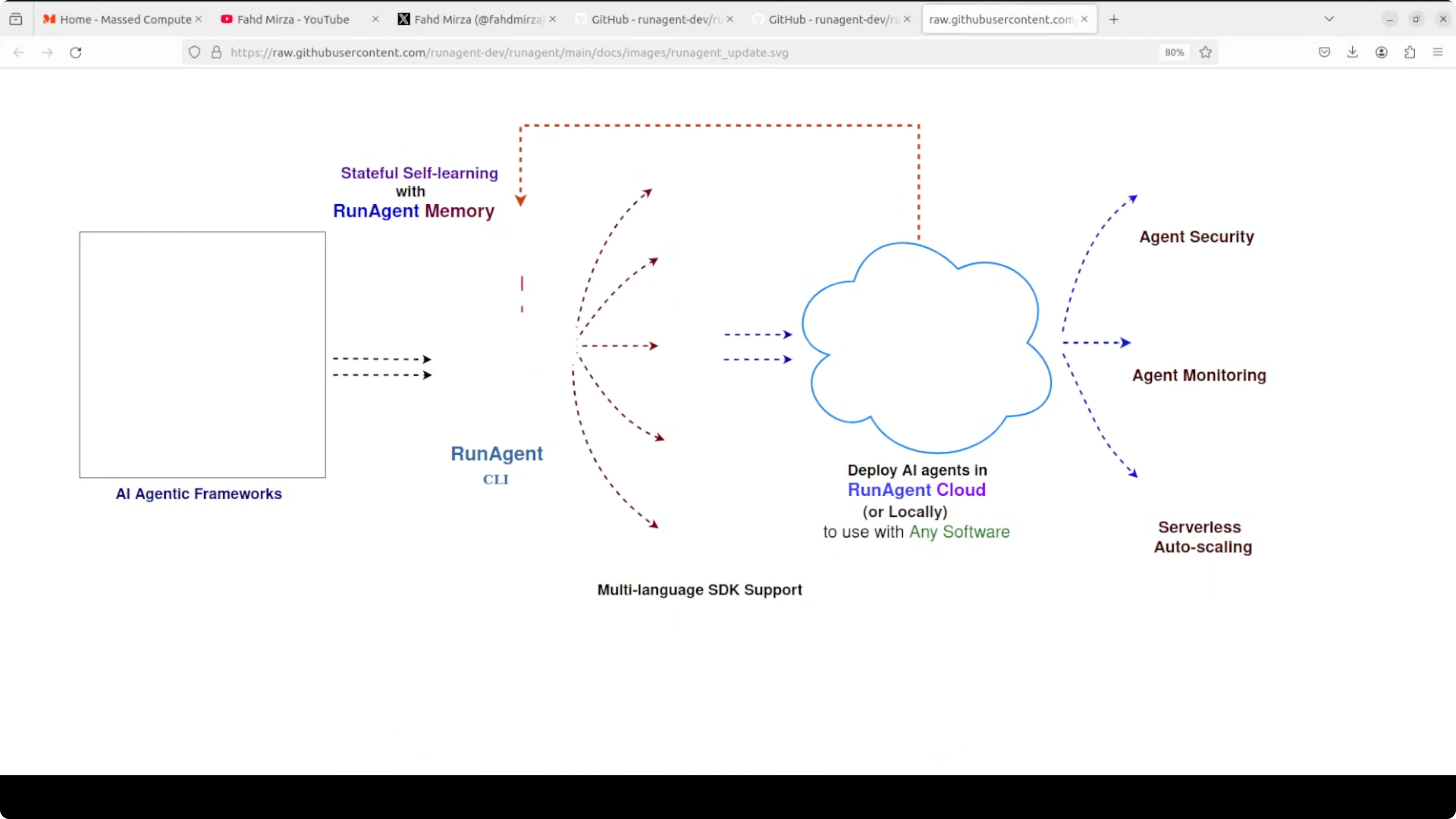The height and width of the screenshot is (819, 1456).
Task: Close the Fahd Mirza YouTube tab
Action: [x=375, y=19]
